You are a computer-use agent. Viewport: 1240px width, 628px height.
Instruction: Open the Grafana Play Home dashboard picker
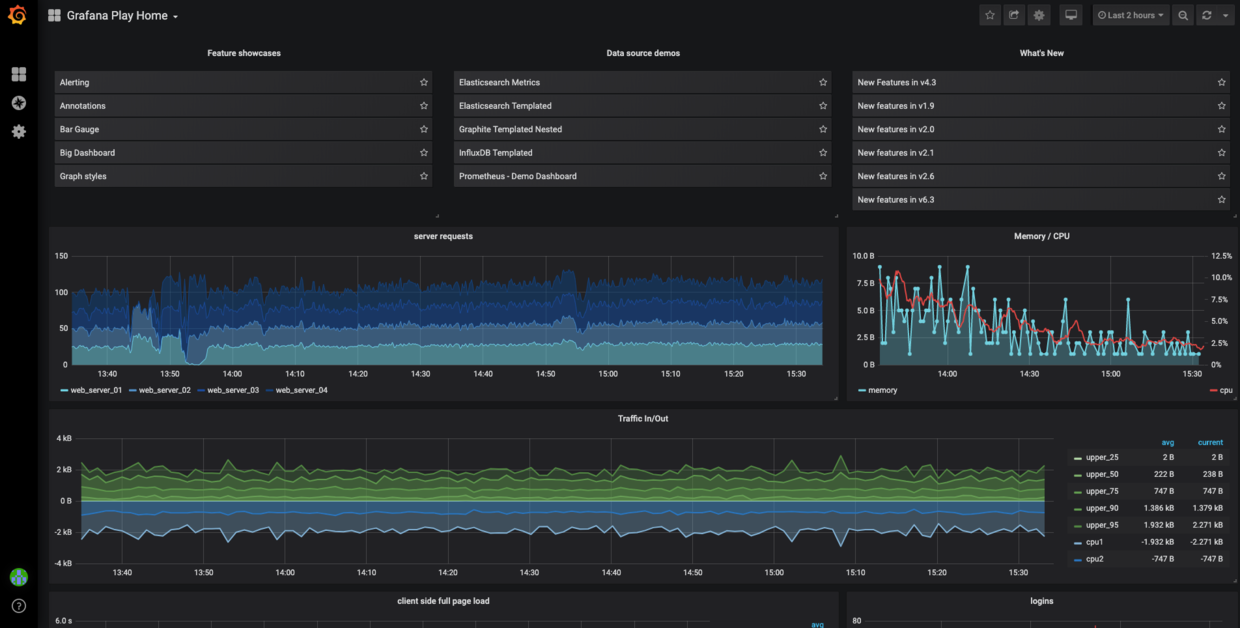[x=113, y=16]
